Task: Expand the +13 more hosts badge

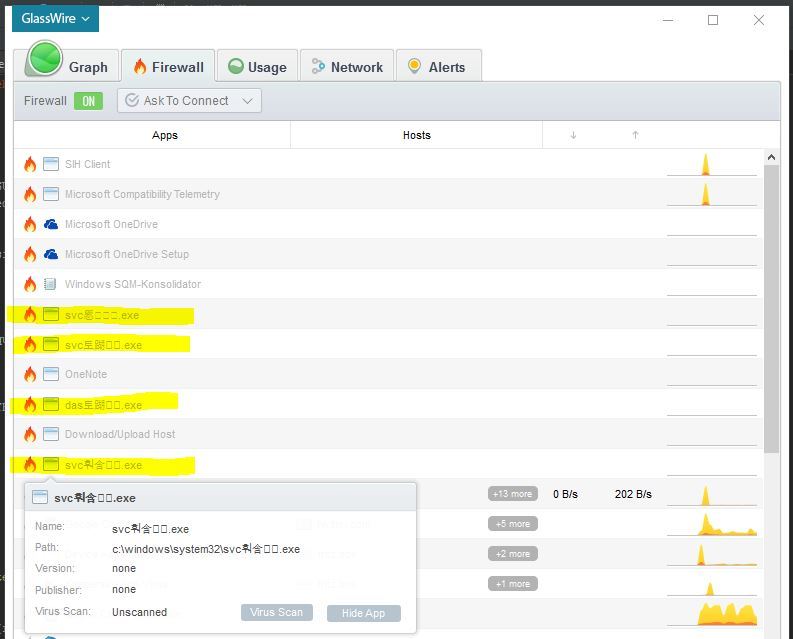Action: (512, 494)
